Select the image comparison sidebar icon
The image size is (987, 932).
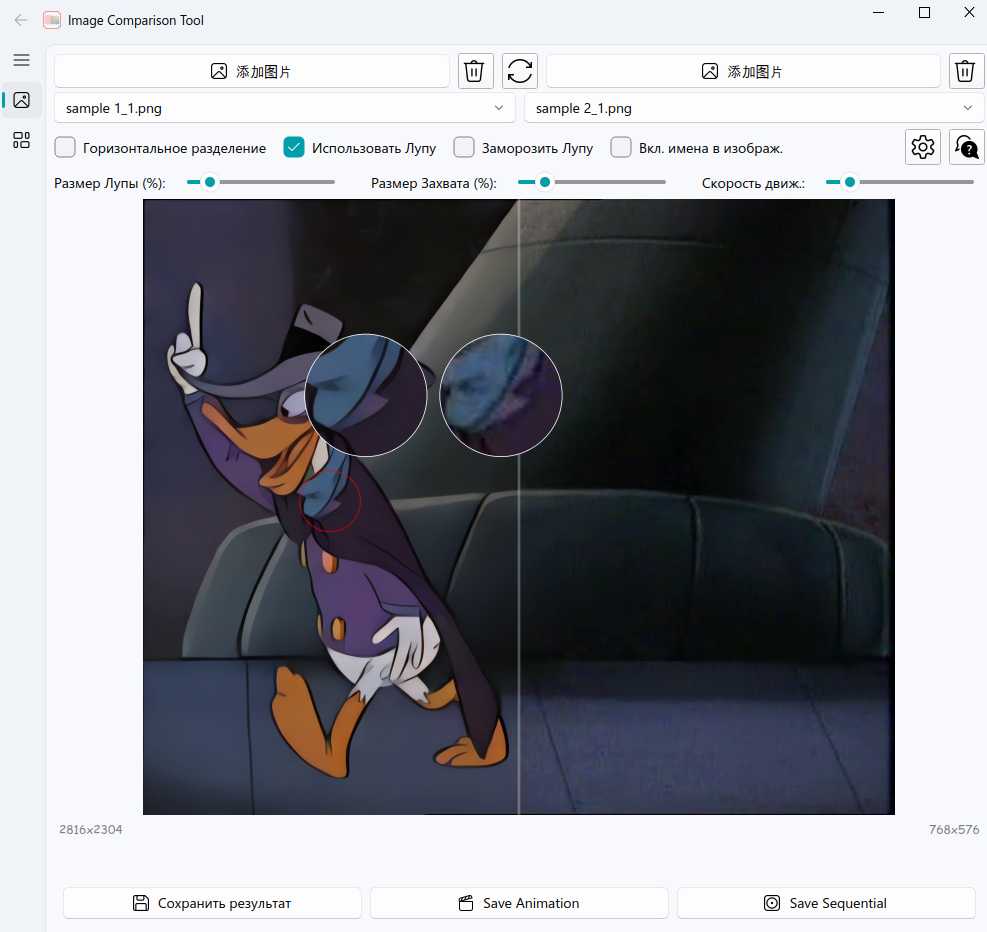point(21,100)
